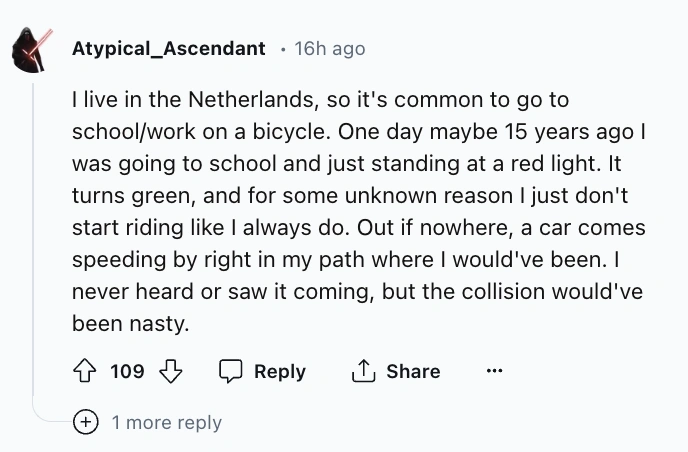Image resolution: width=688 pixels, height=452 pixels.
Task: Downvote the bicycle story comment
Action: tap(171, 371)
